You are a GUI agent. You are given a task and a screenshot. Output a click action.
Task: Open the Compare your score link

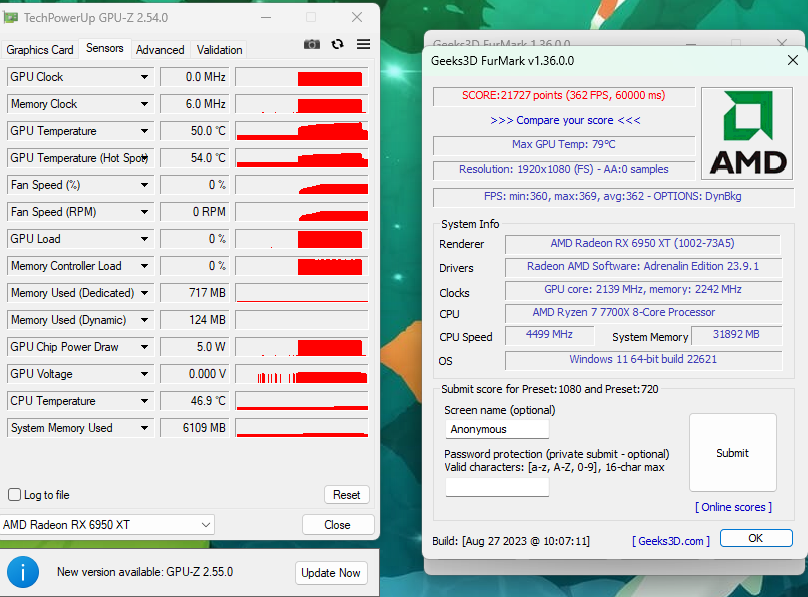565,120
